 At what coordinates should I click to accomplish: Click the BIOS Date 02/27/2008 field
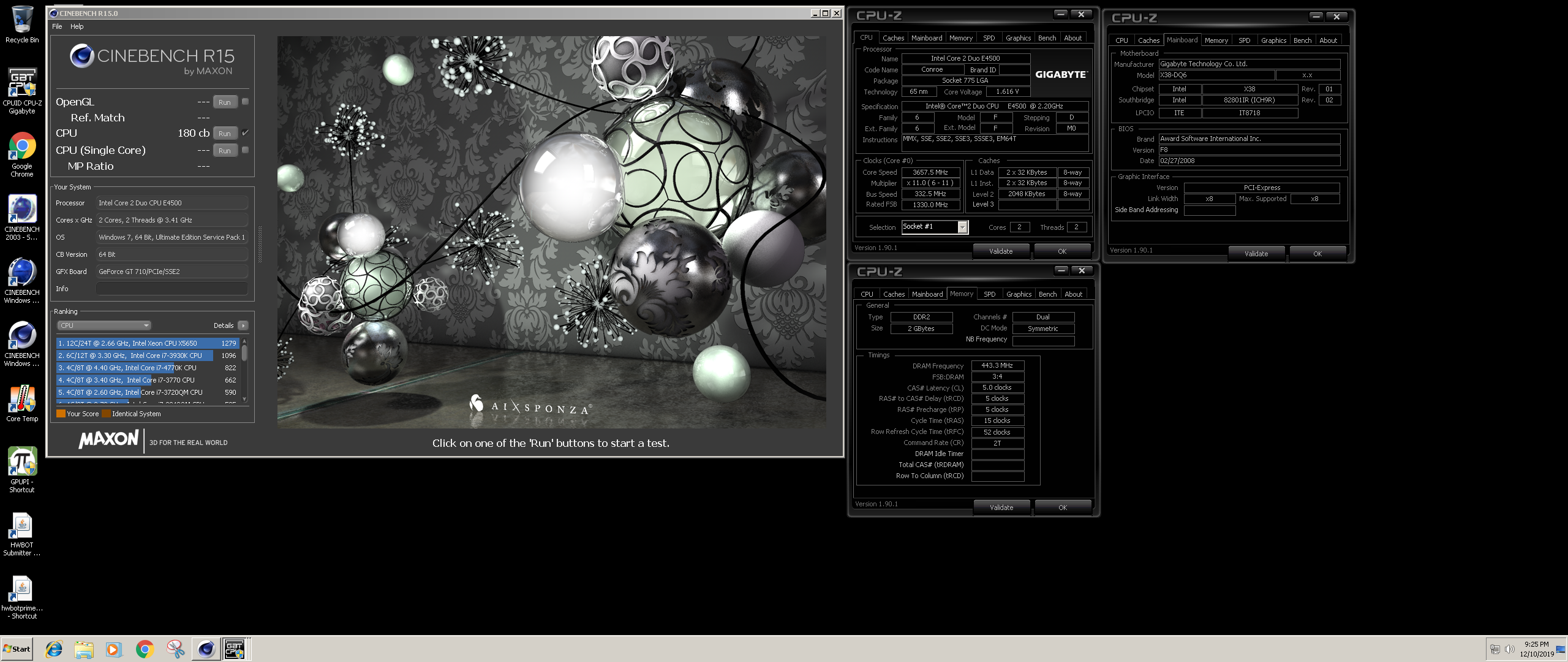[x=1249, y=161]
